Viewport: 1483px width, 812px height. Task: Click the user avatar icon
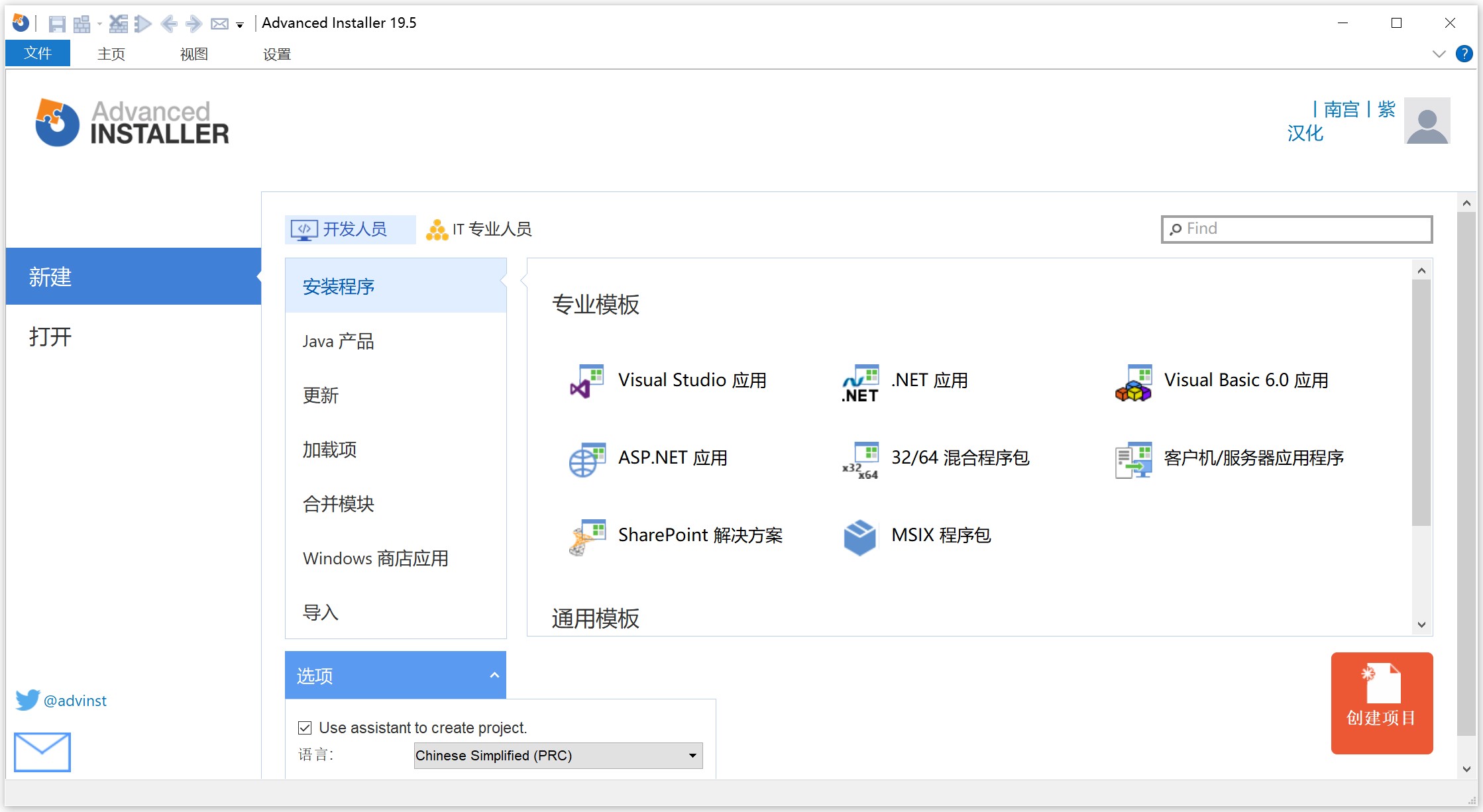1427,121
